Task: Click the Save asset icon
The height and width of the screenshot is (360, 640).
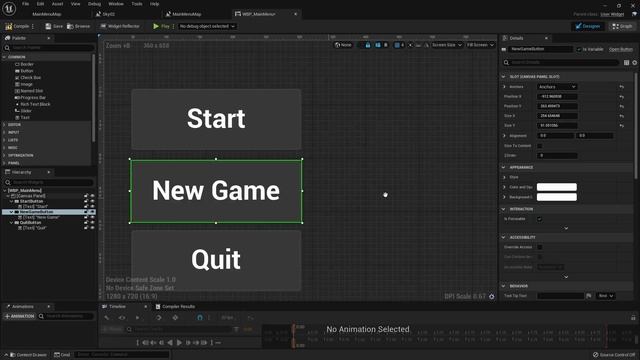Action: click(49, 26)
